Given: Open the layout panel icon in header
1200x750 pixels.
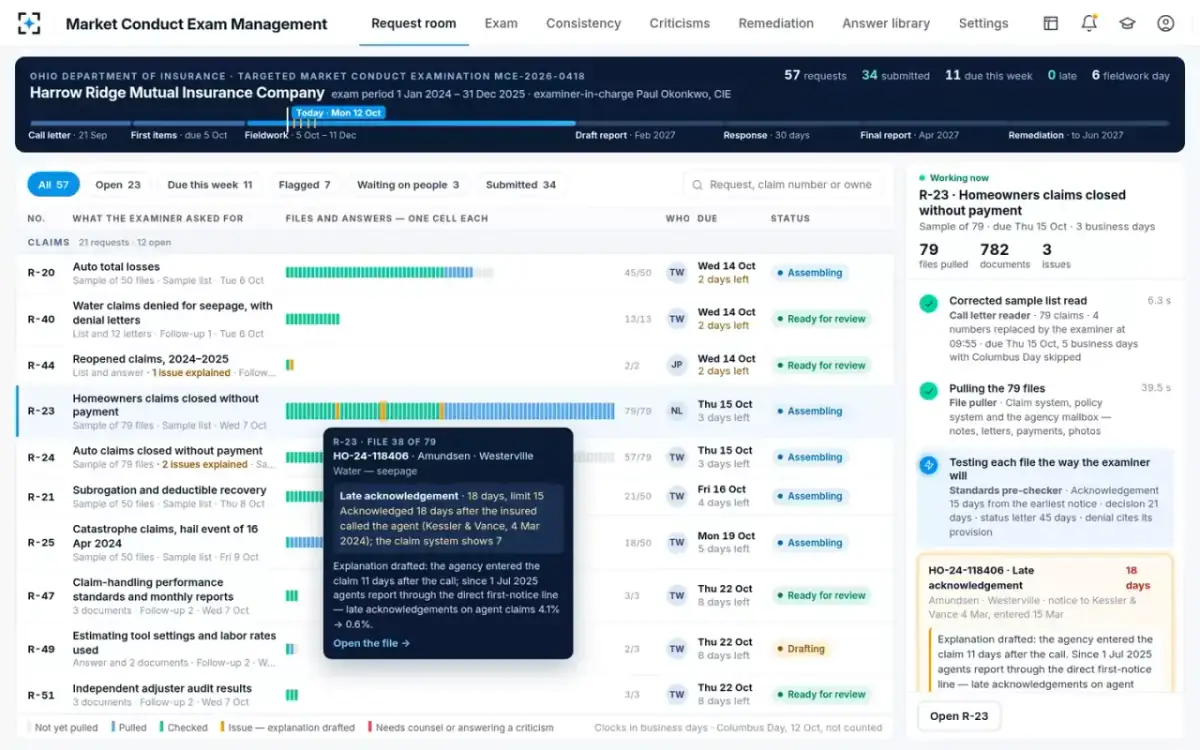Looking at the screenshot, I should 1050,23.
